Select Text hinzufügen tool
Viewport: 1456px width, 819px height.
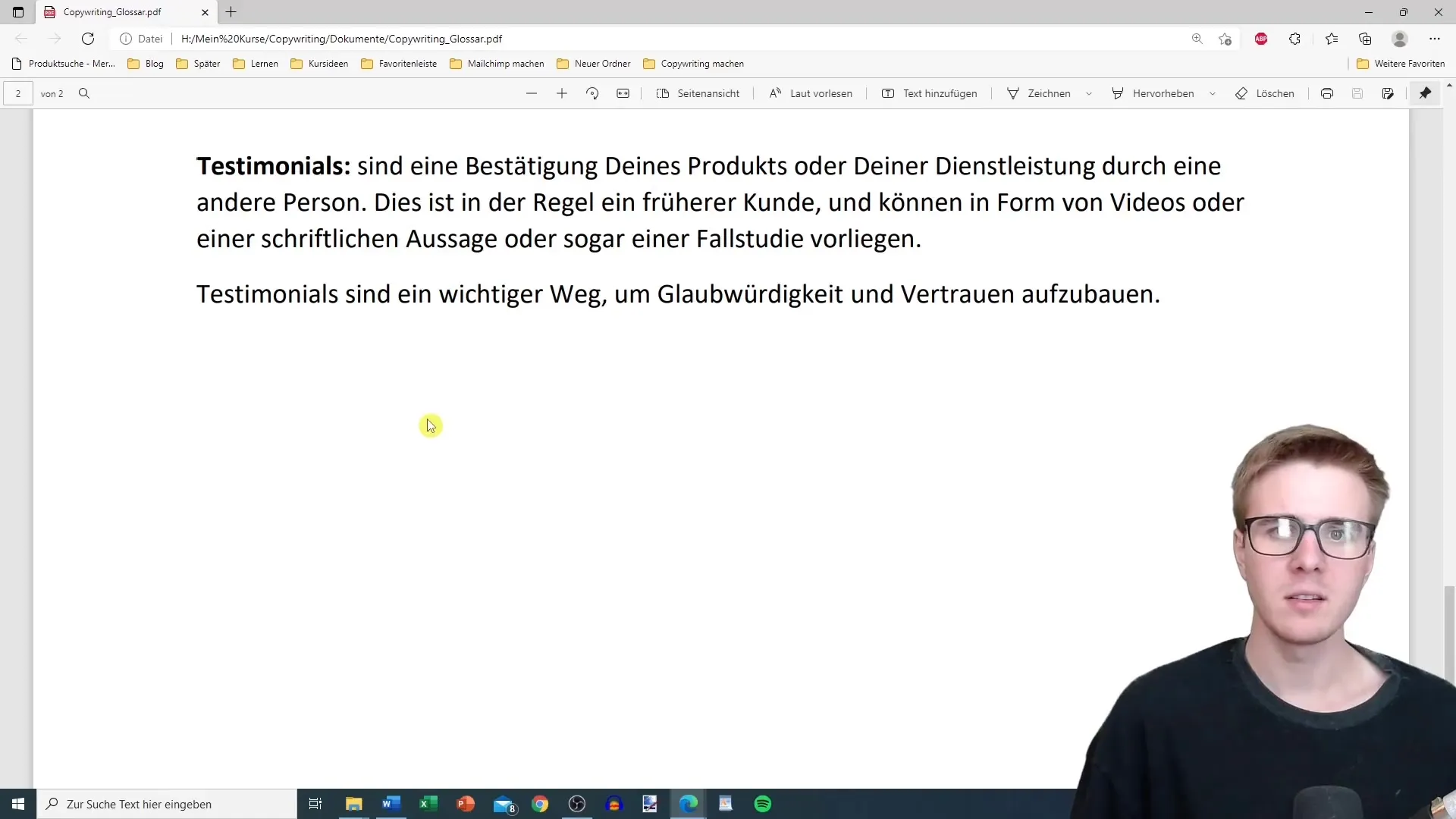(930, 93)
